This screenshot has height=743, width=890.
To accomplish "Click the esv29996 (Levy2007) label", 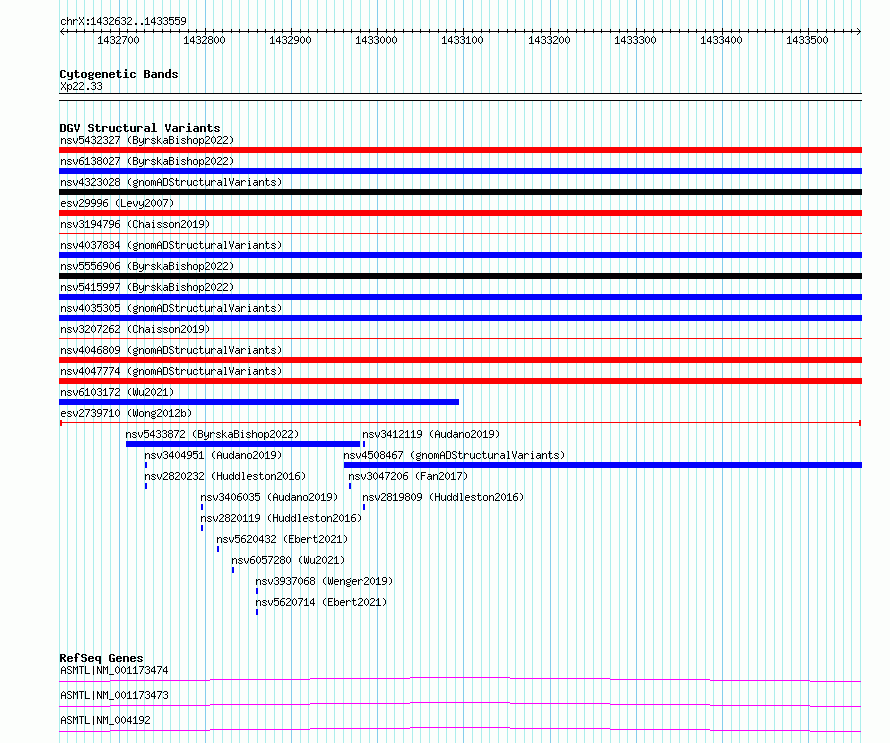I will click(117, 203).
